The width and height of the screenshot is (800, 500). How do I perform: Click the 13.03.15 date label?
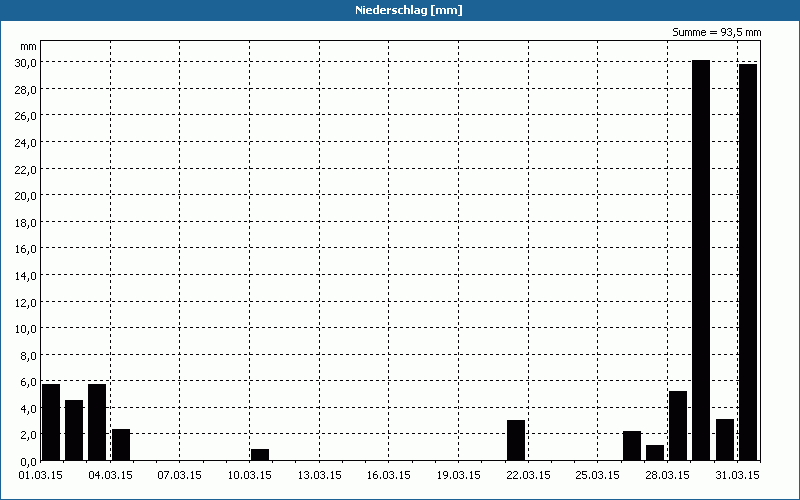(x=319, y=475)
